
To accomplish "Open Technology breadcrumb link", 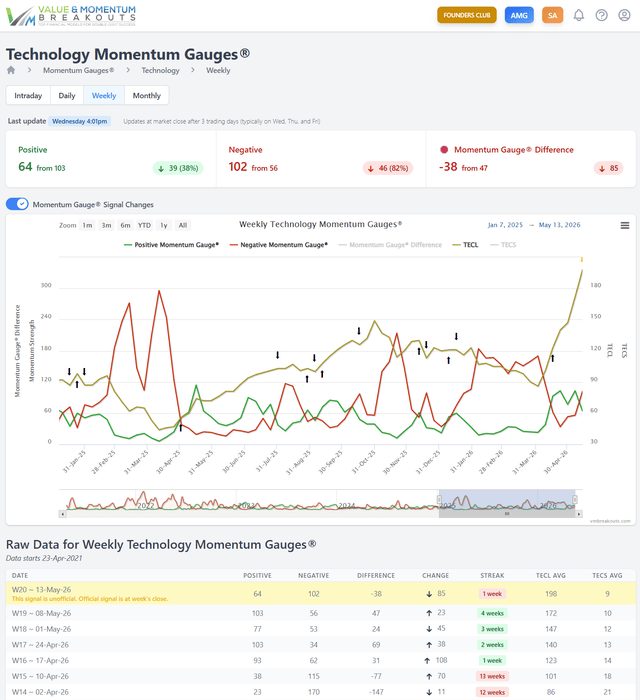I will click(x=161, y=70).
